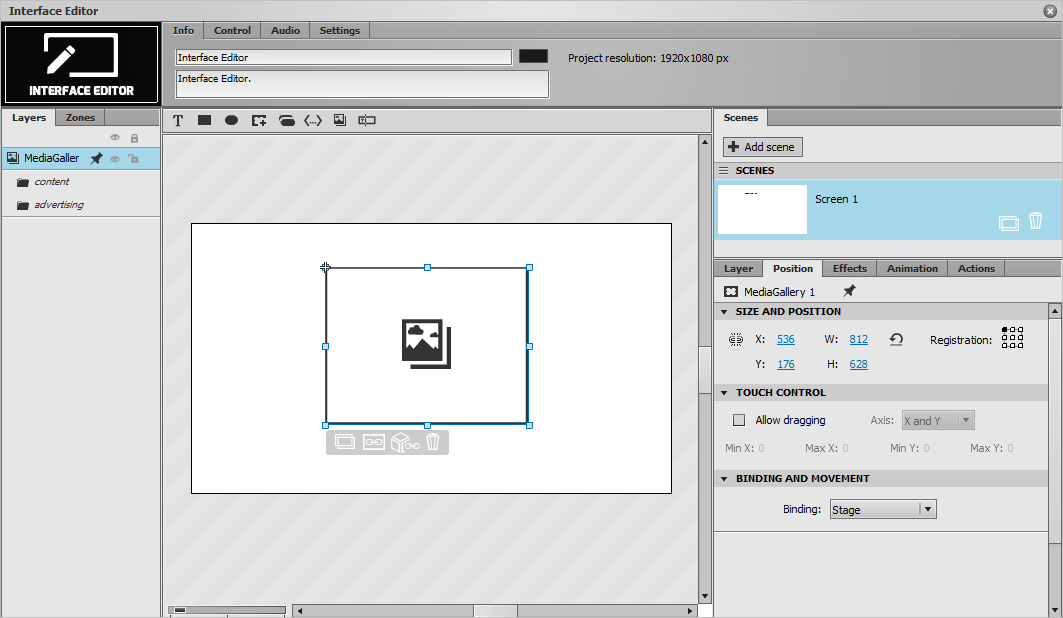Switch to the Effects tab
1063x618 pixels.
(x=849, y=268)
